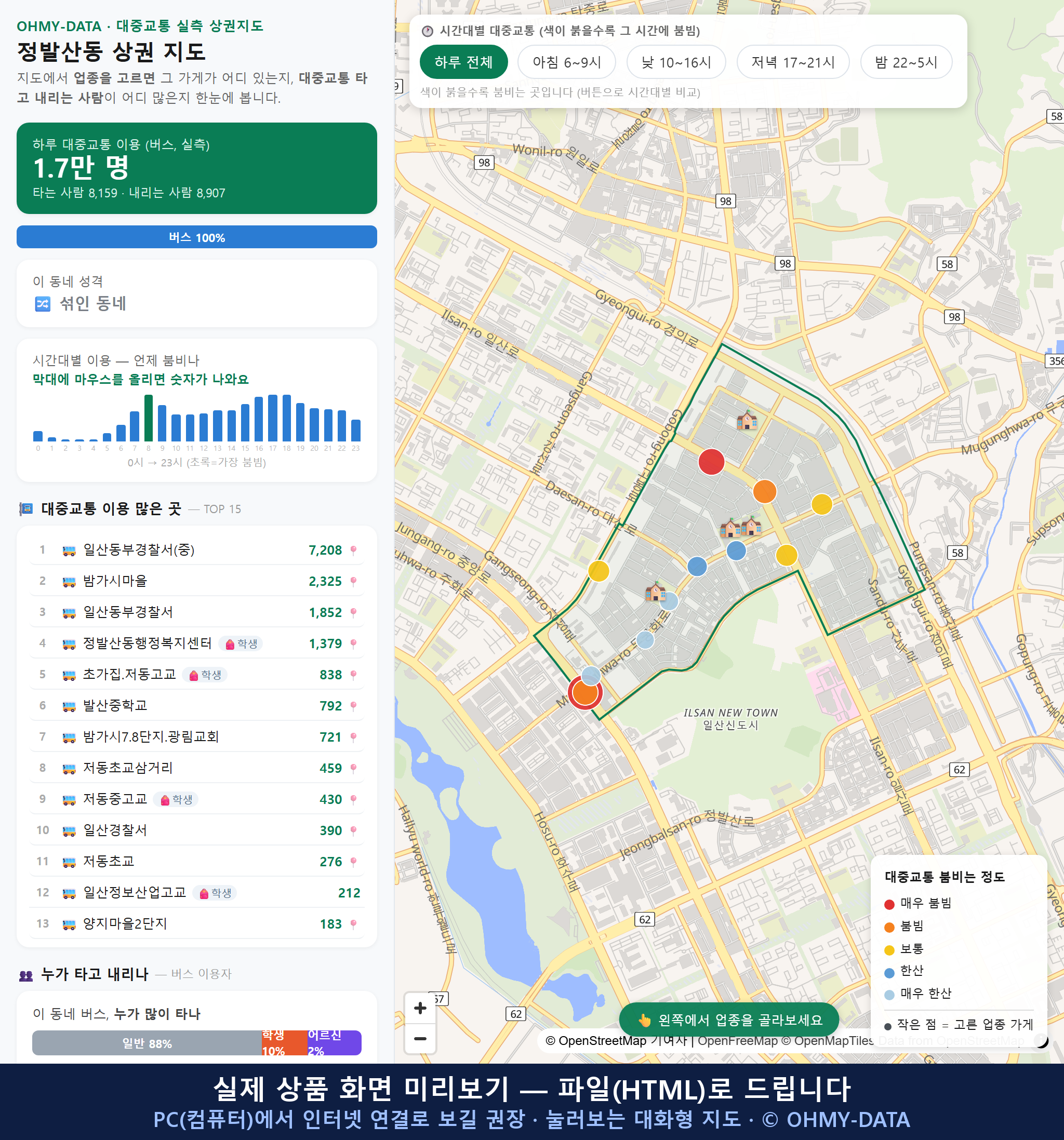This screenshot has height=1140, width=1064.
Task: Click the chart bar for hour 23
Action: coord(356,430)
